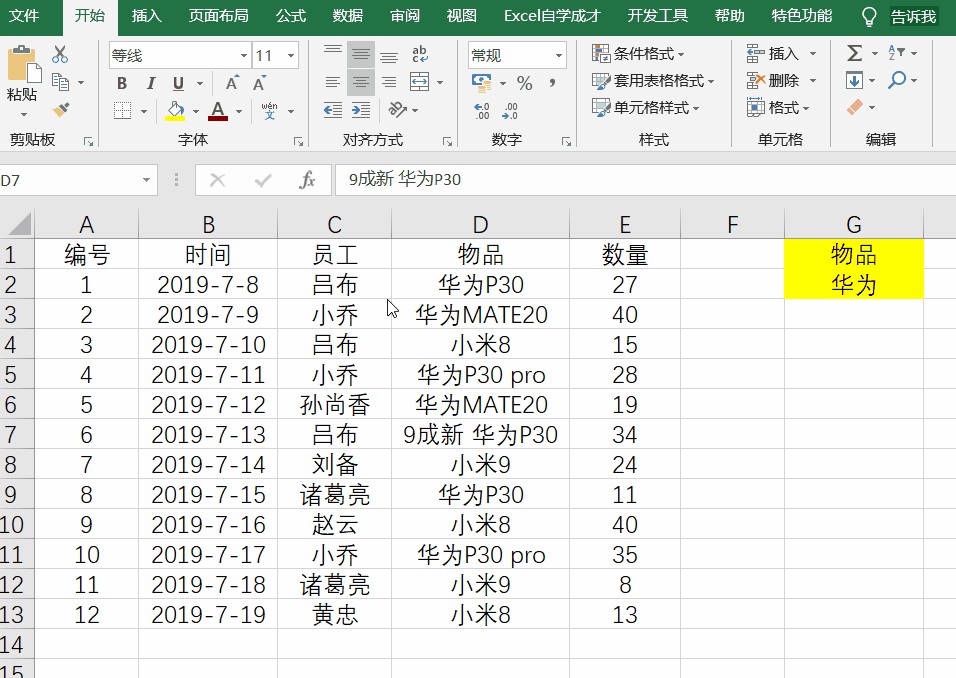Open Find and Select magnifier

pos(896,80)
